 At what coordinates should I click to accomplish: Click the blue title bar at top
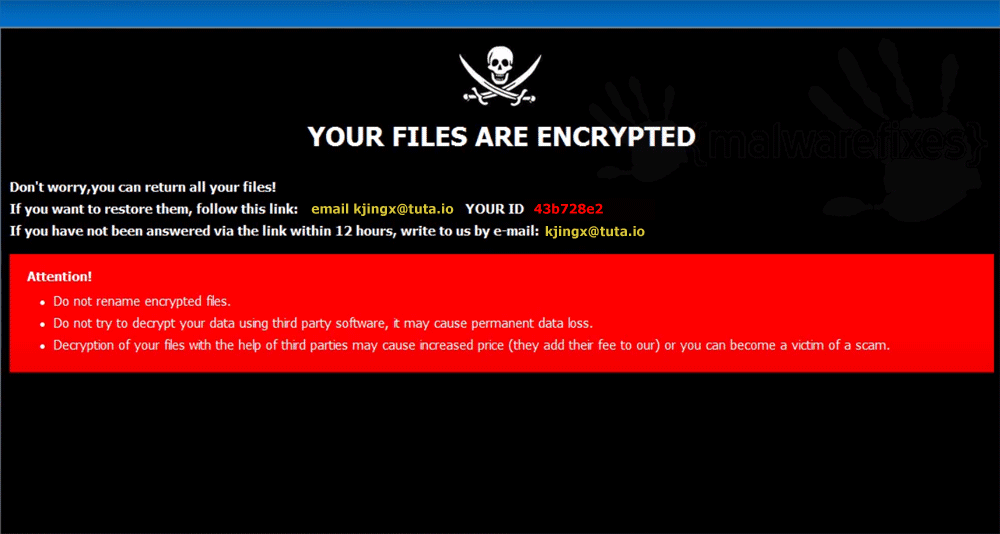500,13
